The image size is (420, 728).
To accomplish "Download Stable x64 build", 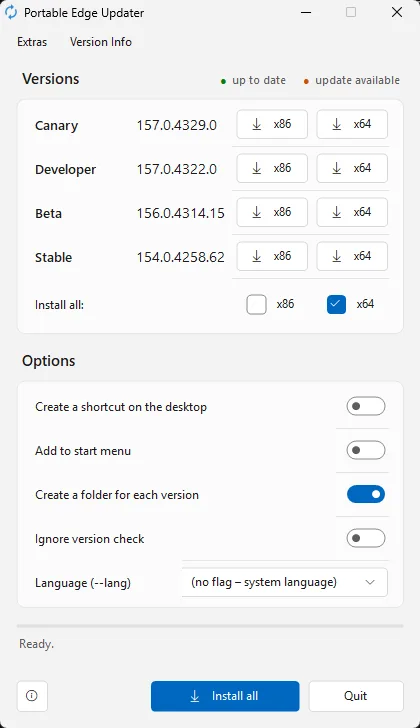I will tap(352, 256).
